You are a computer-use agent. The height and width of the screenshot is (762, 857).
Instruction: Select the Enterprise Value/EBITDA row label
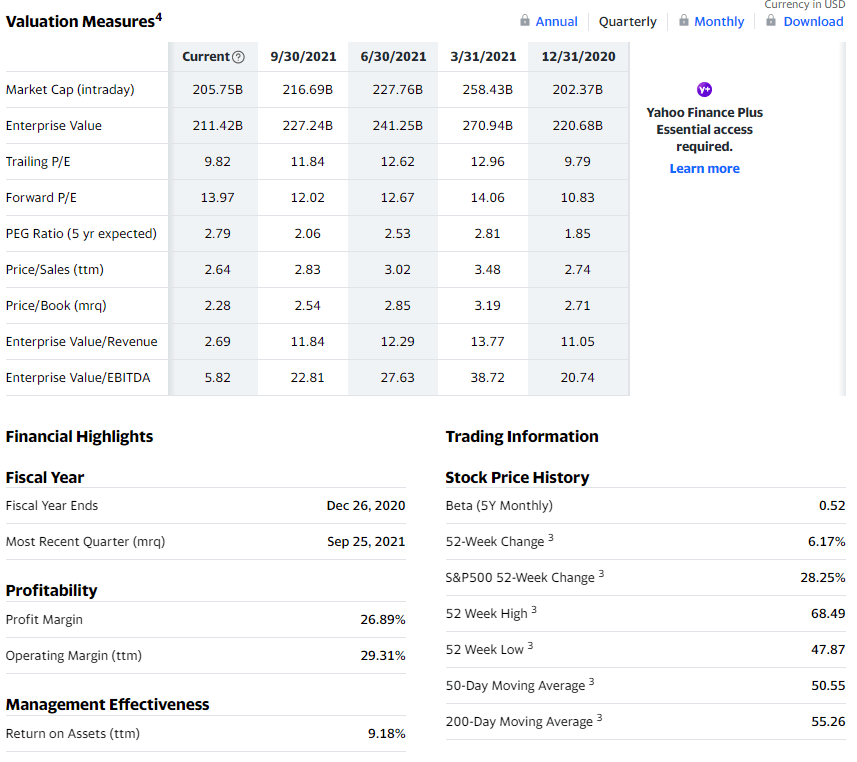click(x=78, y=378)
